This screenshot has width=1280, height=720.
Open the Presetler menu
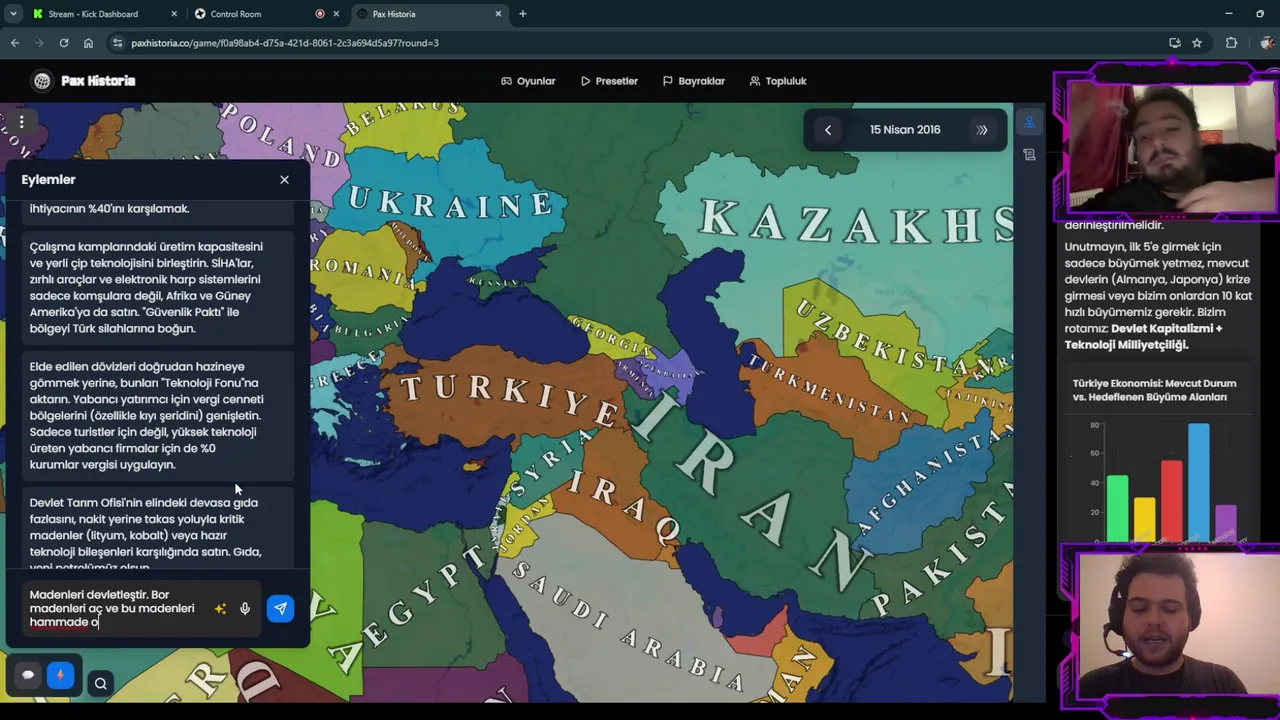[609, 81]
